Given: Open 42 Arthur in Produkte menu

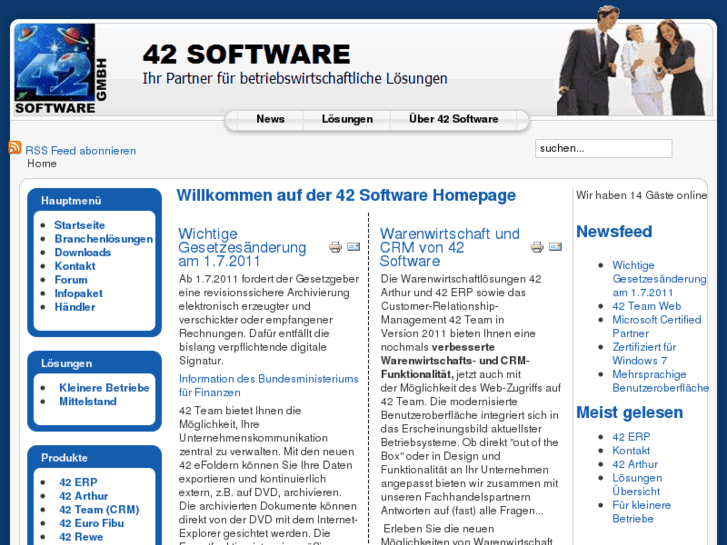Looking at the screenshot, I should [84, 496].
